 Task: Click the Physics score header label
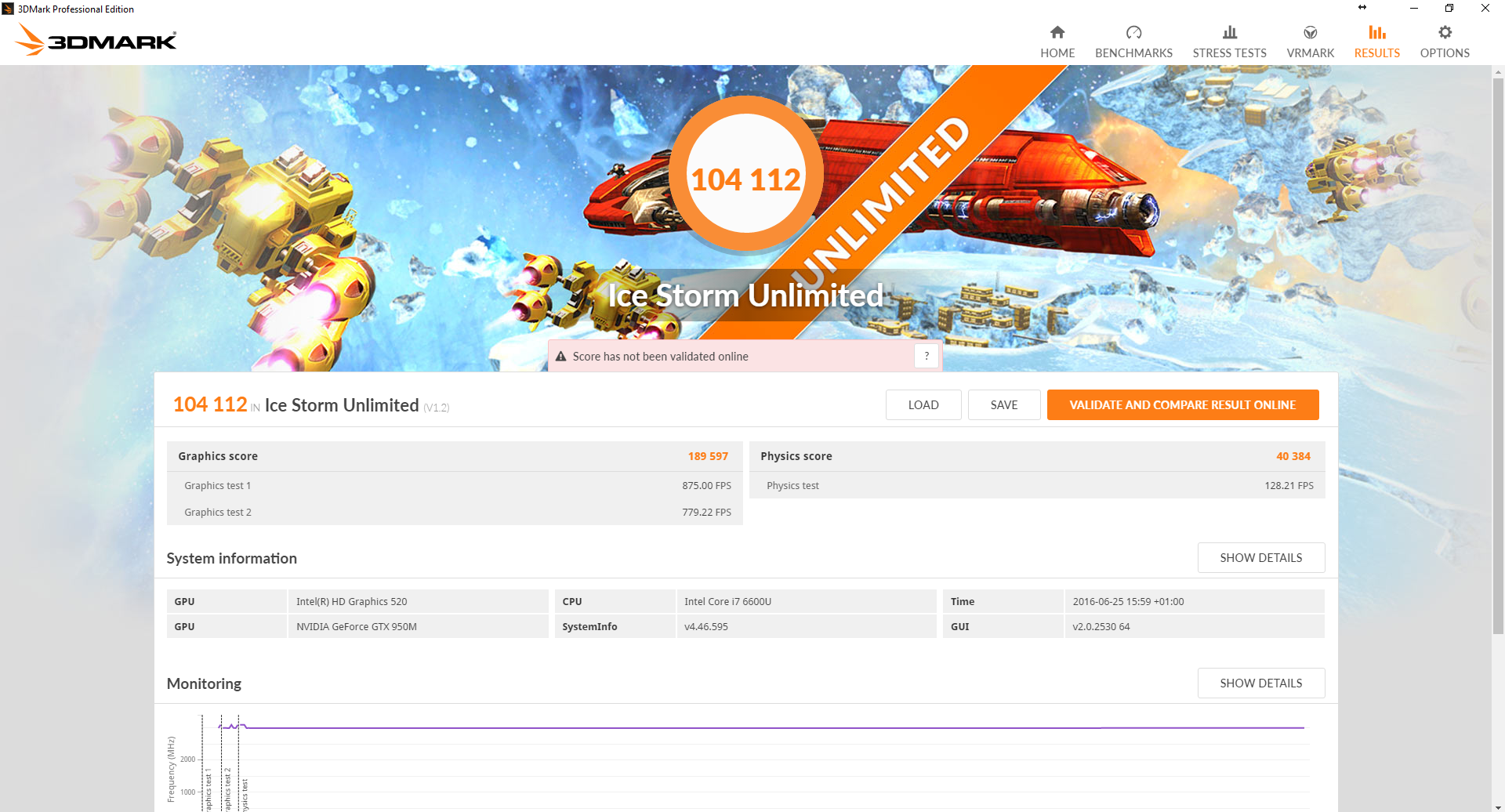pos(796,456)
